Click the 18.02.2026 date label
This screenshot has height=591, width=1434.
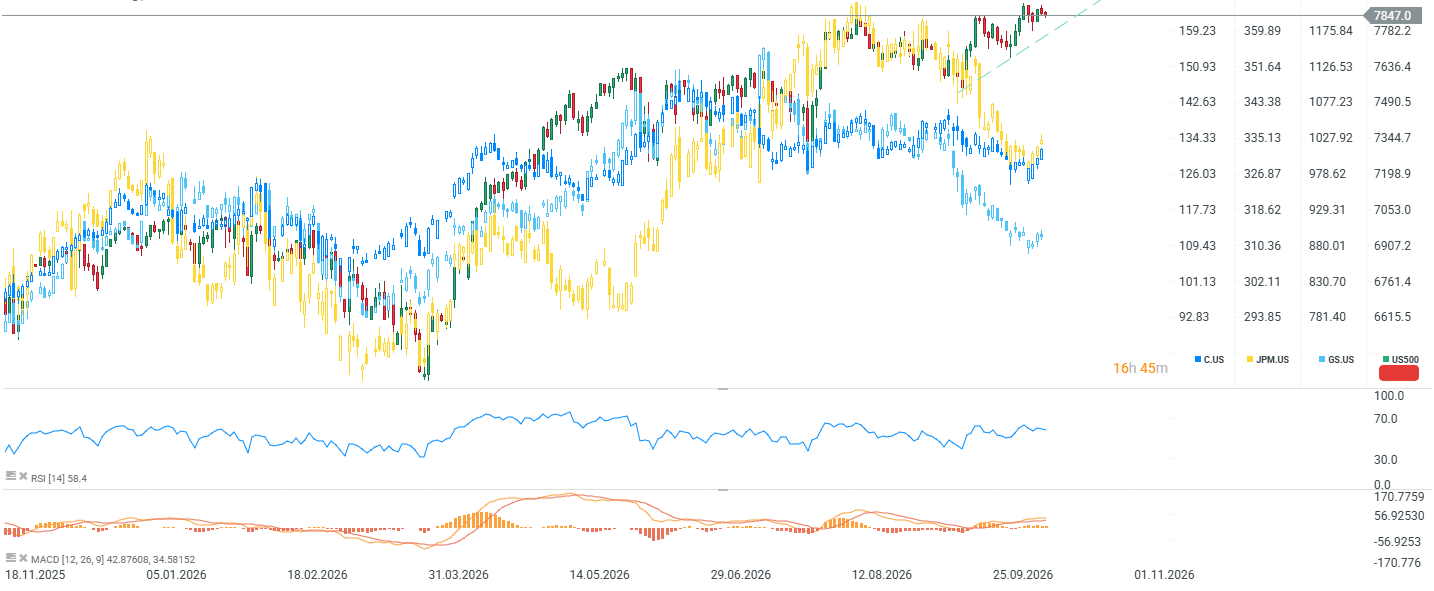pyautogui.click(x=317, y=575)
